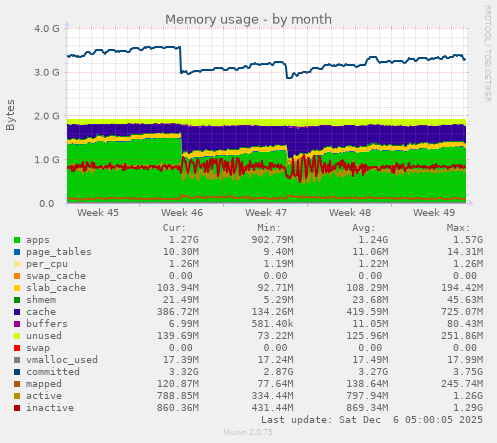Click the slab_cache yellow legend swatch
The height and width of the screenshot is (443, 497).
click(x=17, y=288)
